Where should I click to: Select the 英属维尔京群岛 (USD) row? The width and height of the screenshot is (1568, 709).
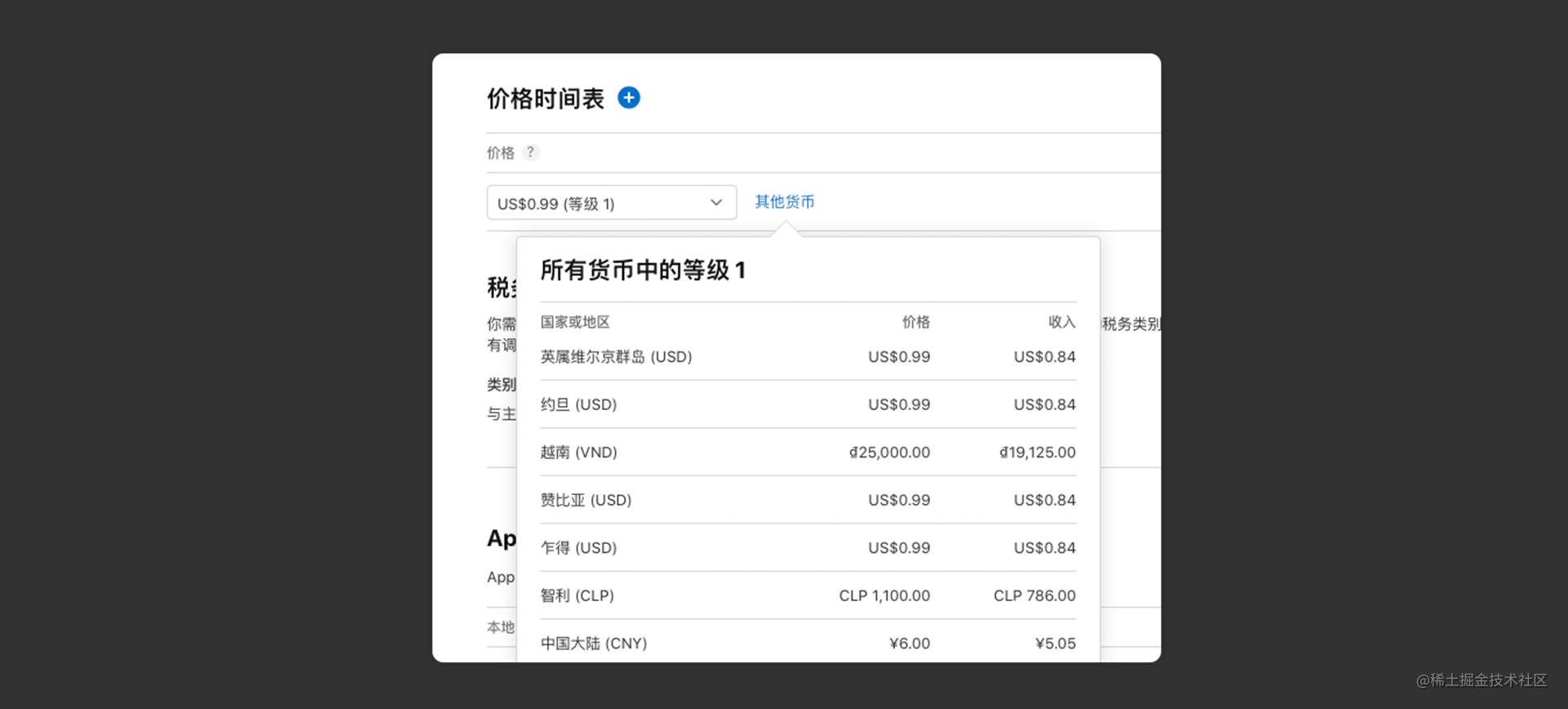coord(808,357)
